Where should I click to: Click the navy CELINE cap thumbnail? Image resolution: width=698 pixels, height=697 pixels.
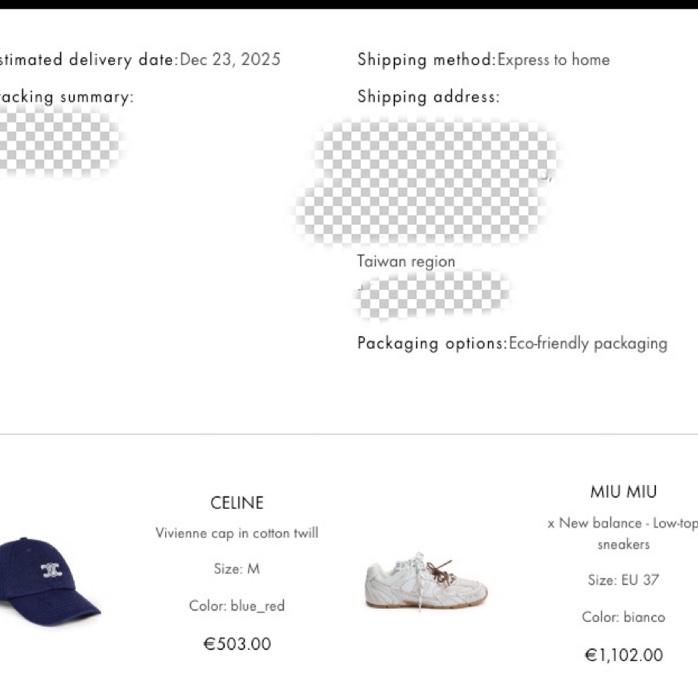(48, 581)
